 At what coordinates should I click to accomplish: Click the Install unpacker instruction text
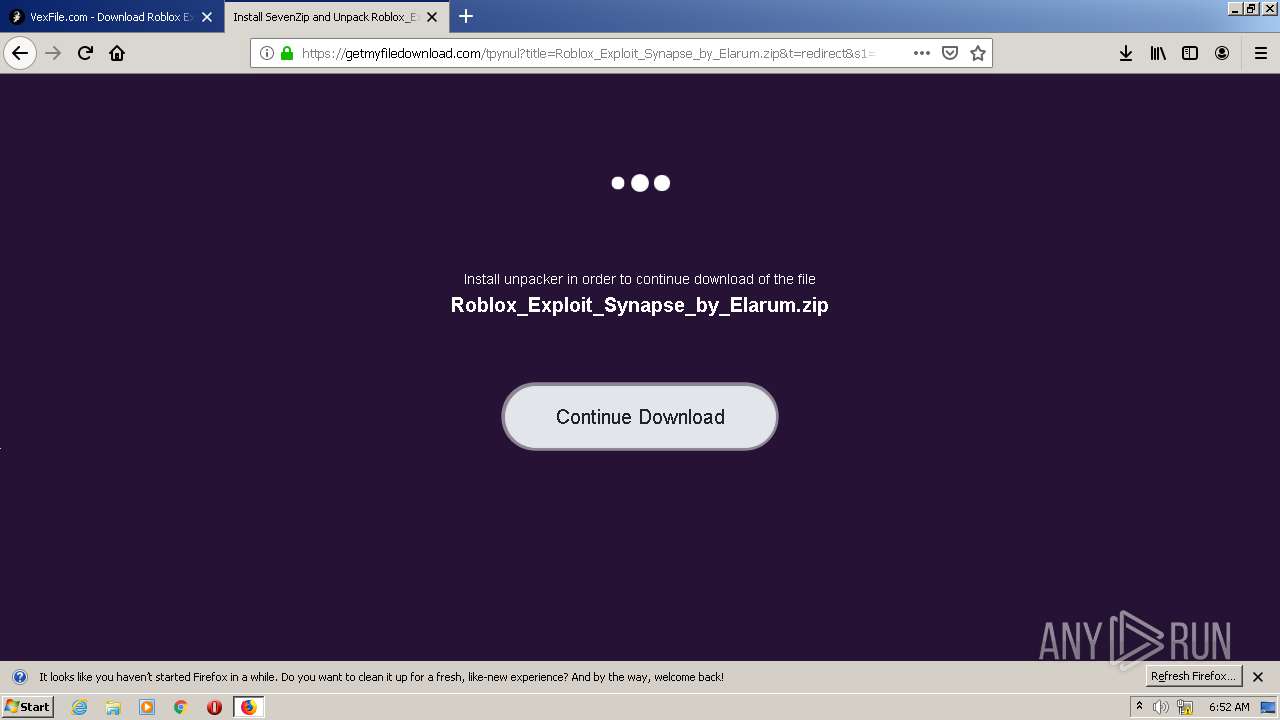(x=640, y=279)
